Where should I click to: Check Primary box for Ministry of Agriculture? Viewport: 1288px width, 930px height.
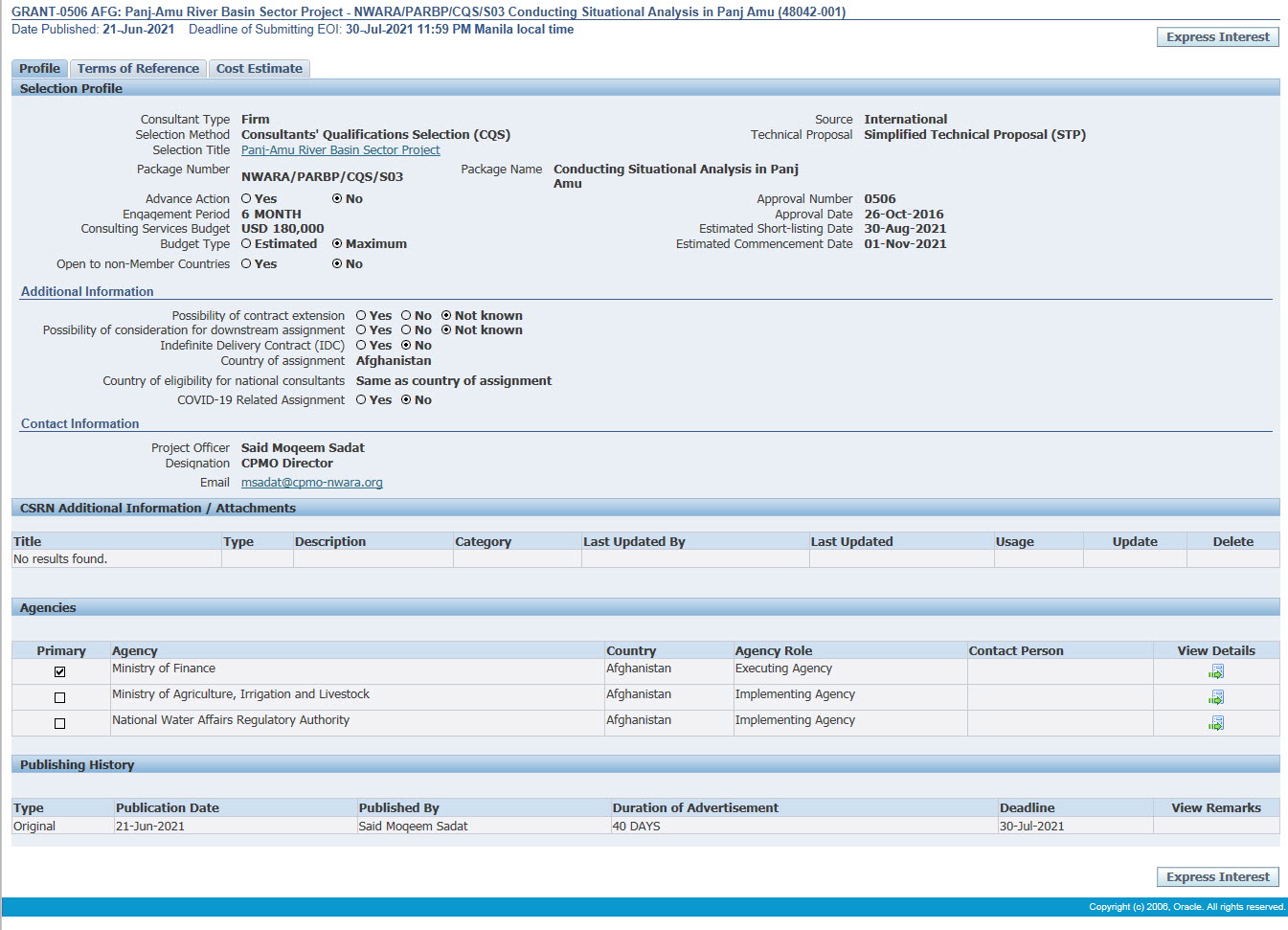pos(60,698)
